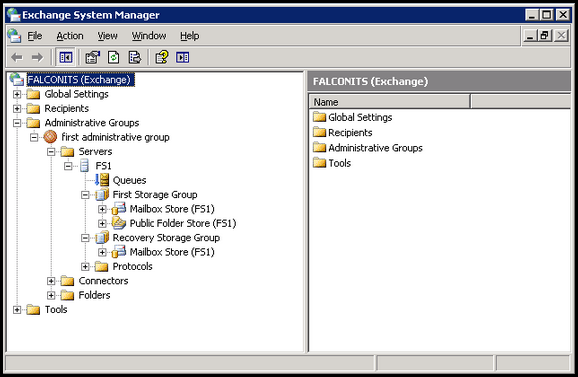This screenshot has width=578, height=377.
Task: Click the FALCONITS organization icon in tree
Action: click(x=17, y=80)
